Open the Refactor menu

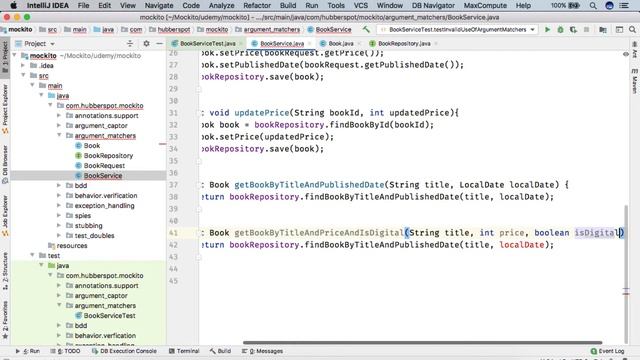point(257,5)
